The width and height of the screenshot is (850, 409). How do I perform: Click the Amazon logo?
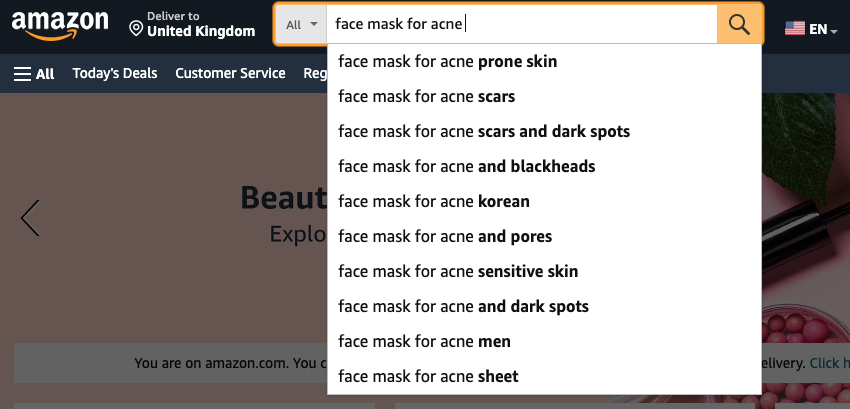(x=60, y=25)
